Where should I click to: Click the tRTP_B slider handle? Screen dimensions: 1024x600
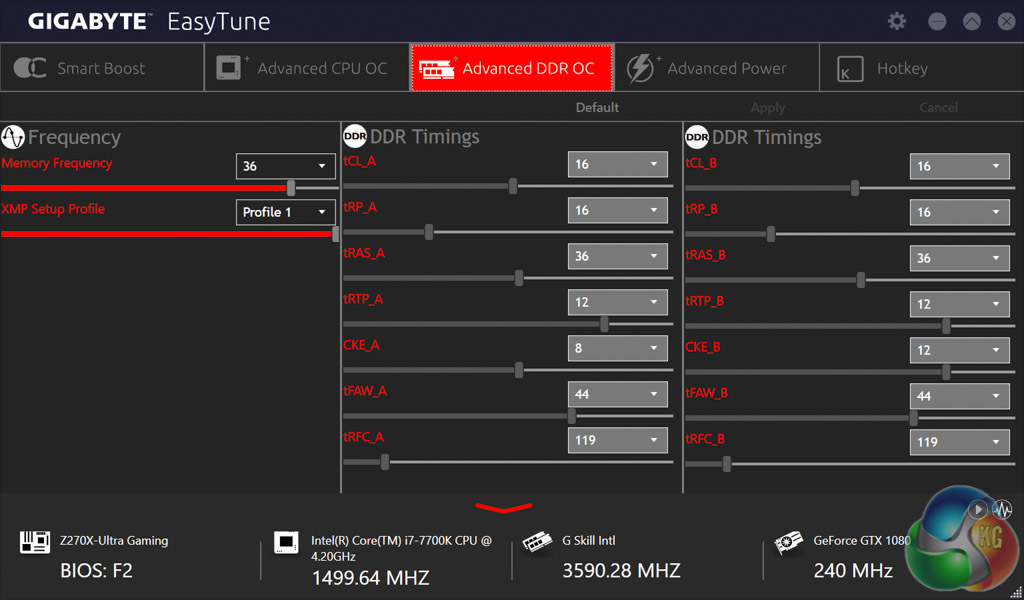pyautogui.click(x=946, y=326)
